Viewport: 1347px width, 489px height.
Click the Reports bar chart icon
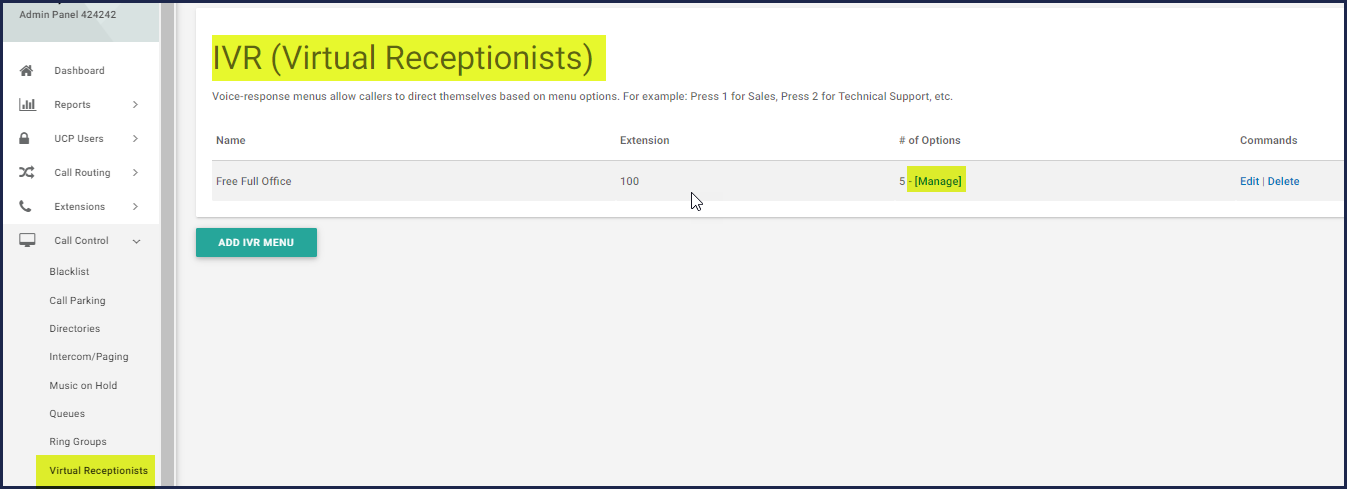click(27, 105)
